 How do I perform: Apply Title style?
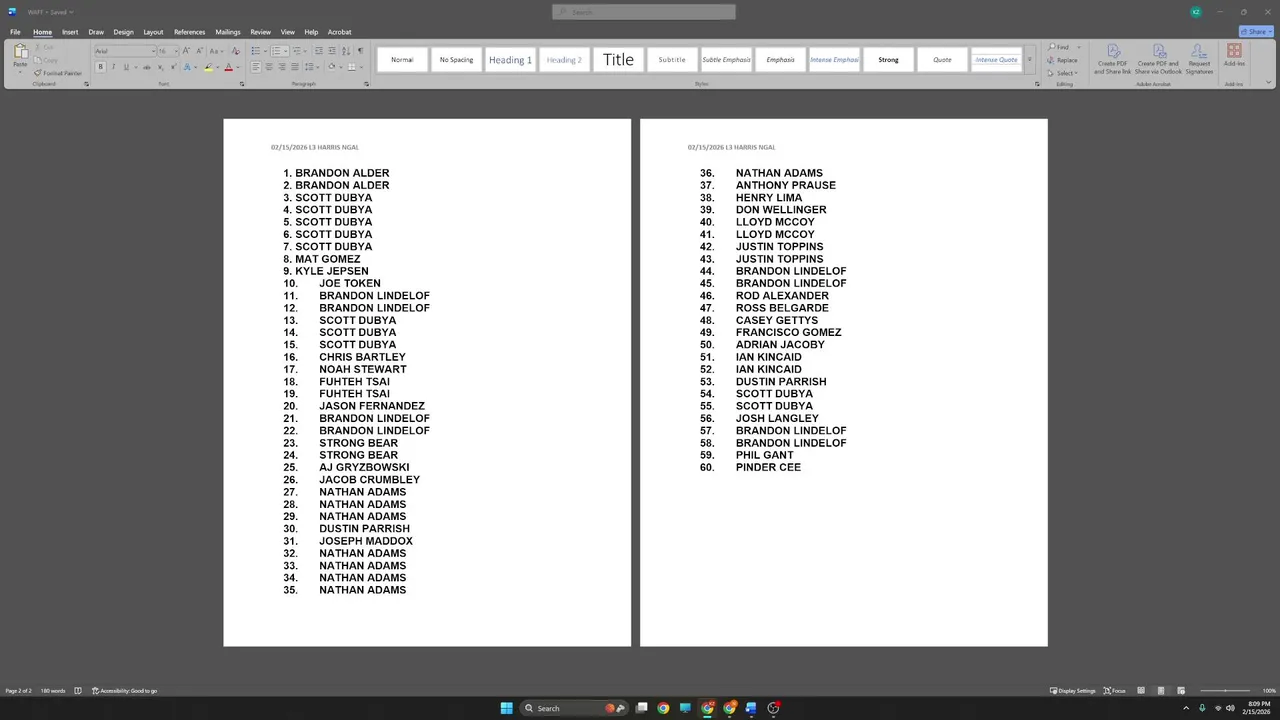(618, 60)
